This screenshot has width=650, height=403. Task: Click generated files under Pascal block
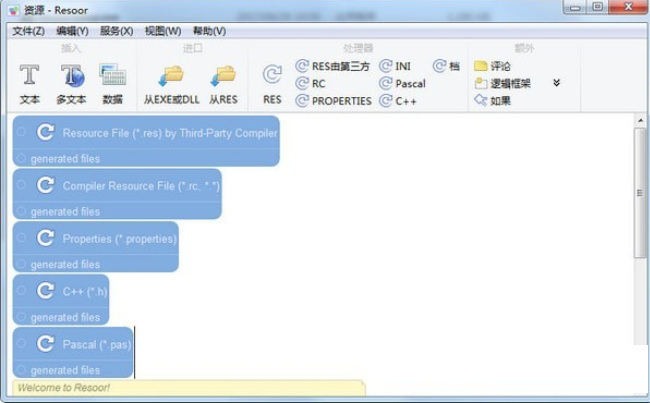[65, 370]
